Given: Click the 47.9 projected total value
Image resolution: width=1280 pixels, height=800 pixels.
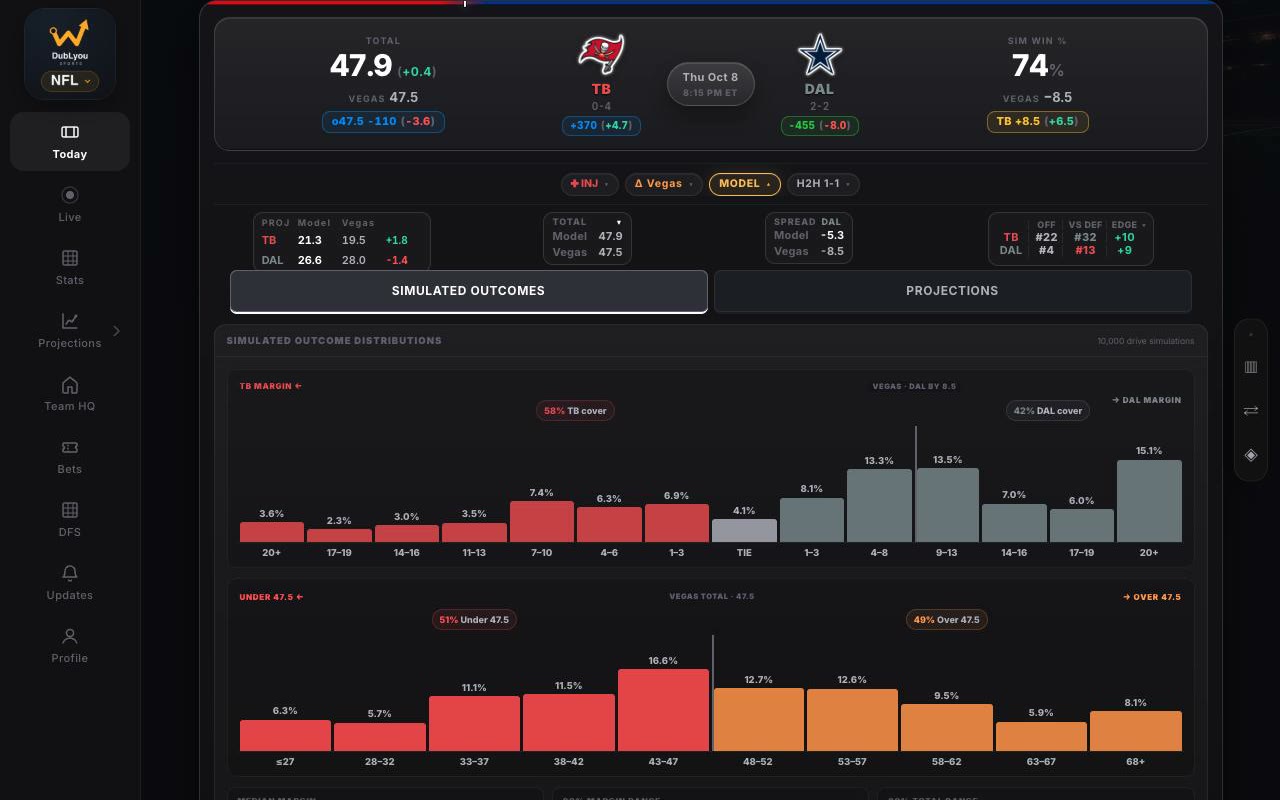Looking at the screenshot, I should click(x=361, y=66).
